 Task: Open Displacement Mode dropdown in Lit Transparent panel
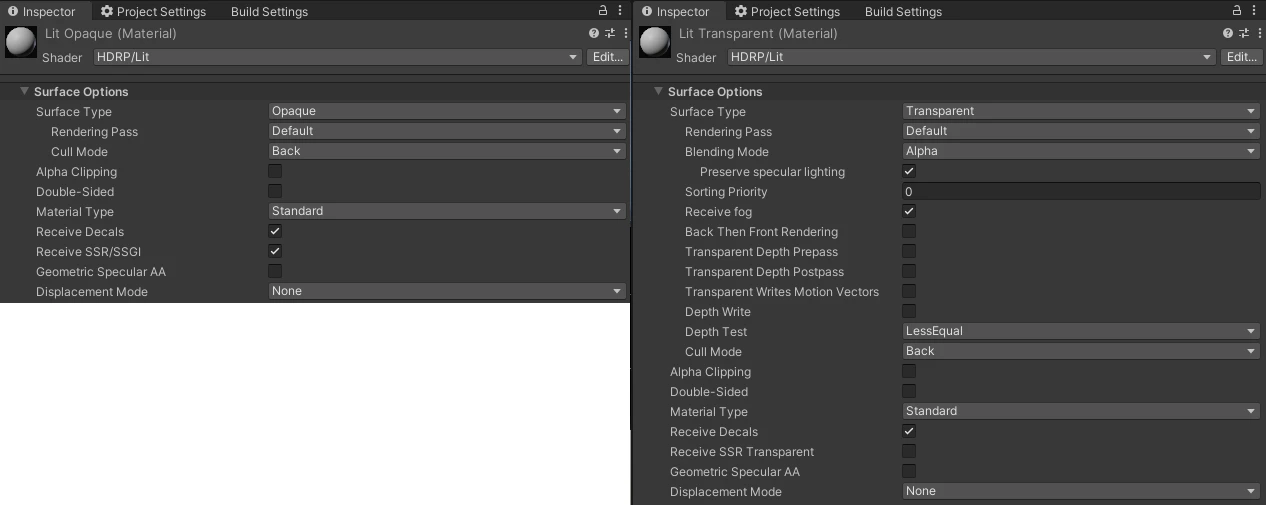[x=1081, y=491]
